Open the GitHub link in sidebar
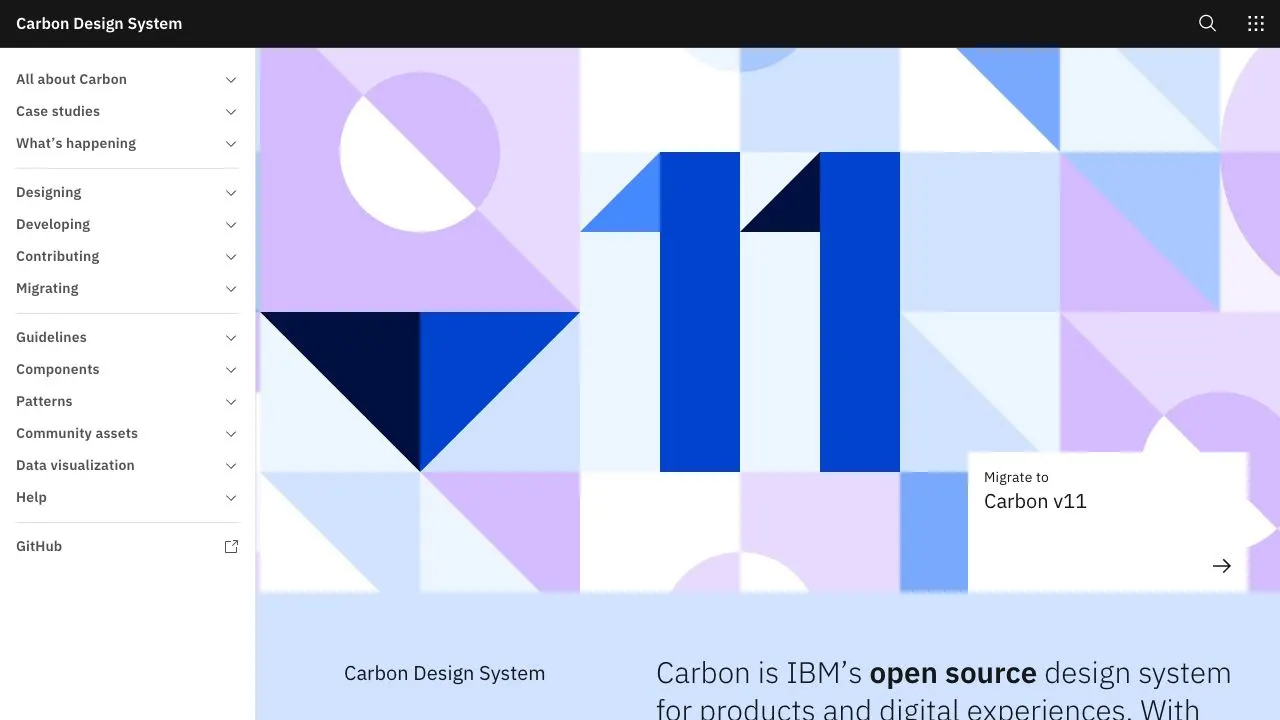 click(x=39, y=546)
